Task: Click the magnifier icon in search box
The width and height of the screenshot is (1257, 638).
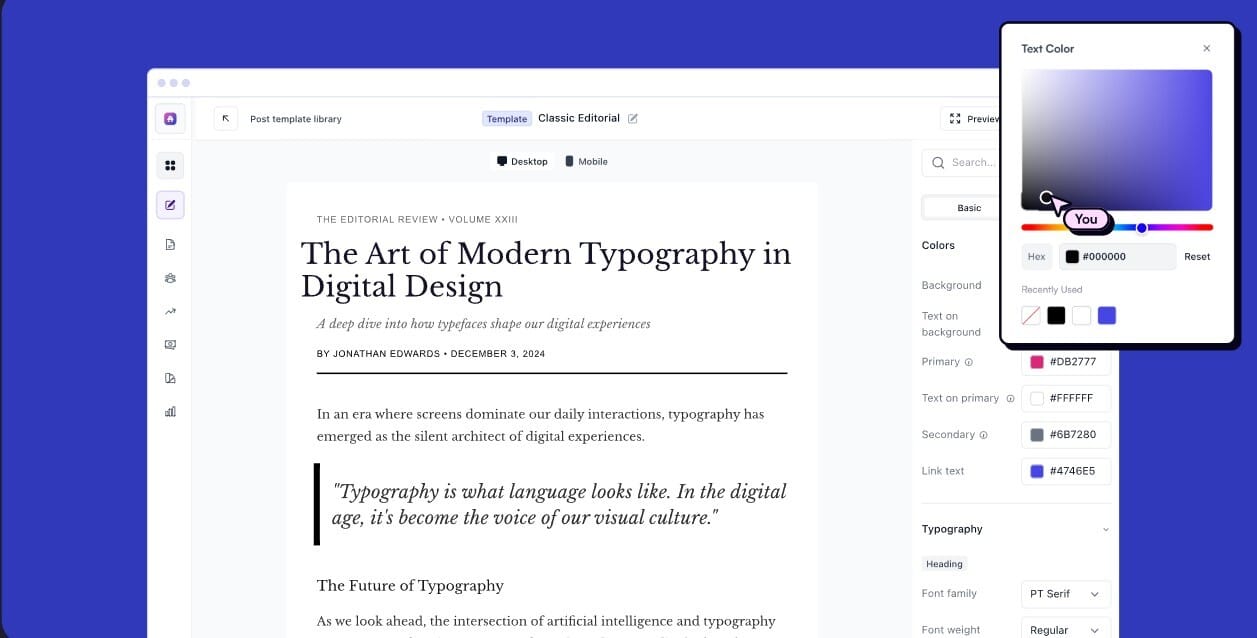Action: (x=938, y=162)
